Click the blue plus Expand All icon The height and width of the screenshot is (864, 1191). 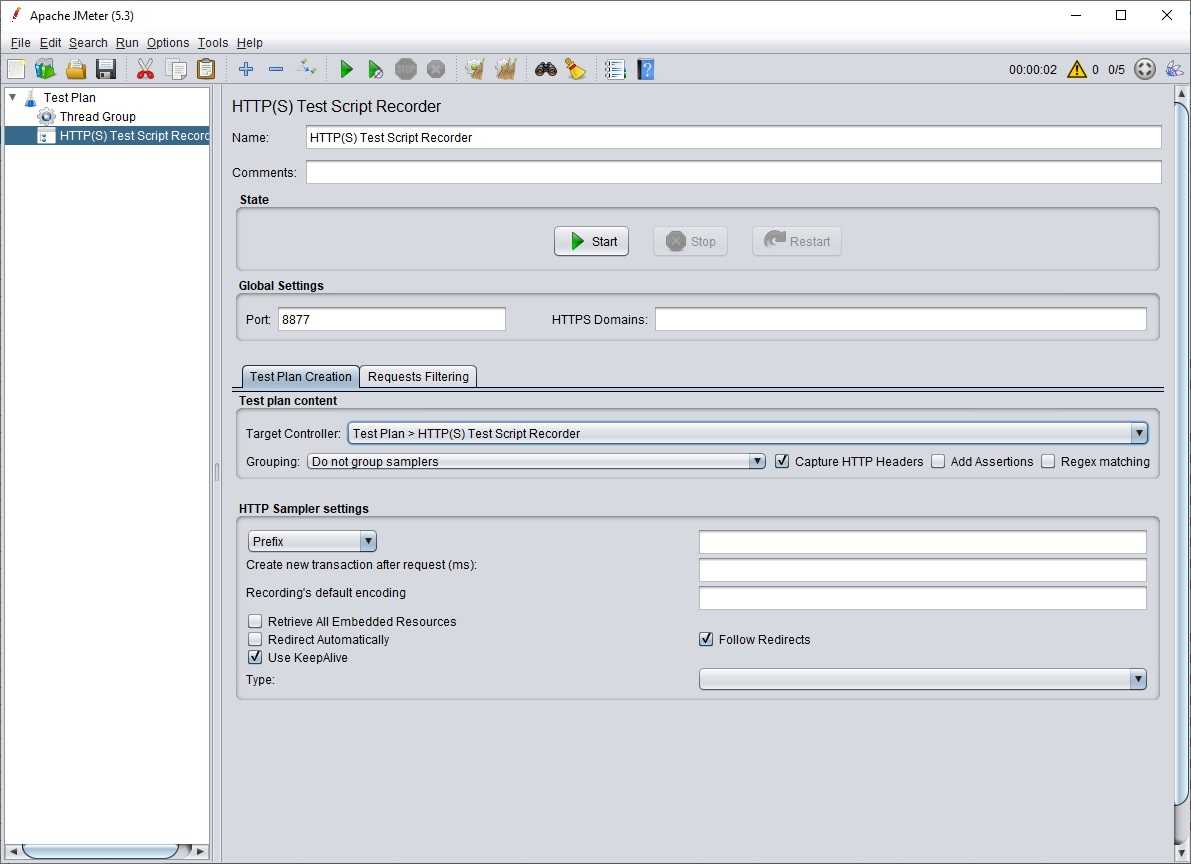point(246,69)
